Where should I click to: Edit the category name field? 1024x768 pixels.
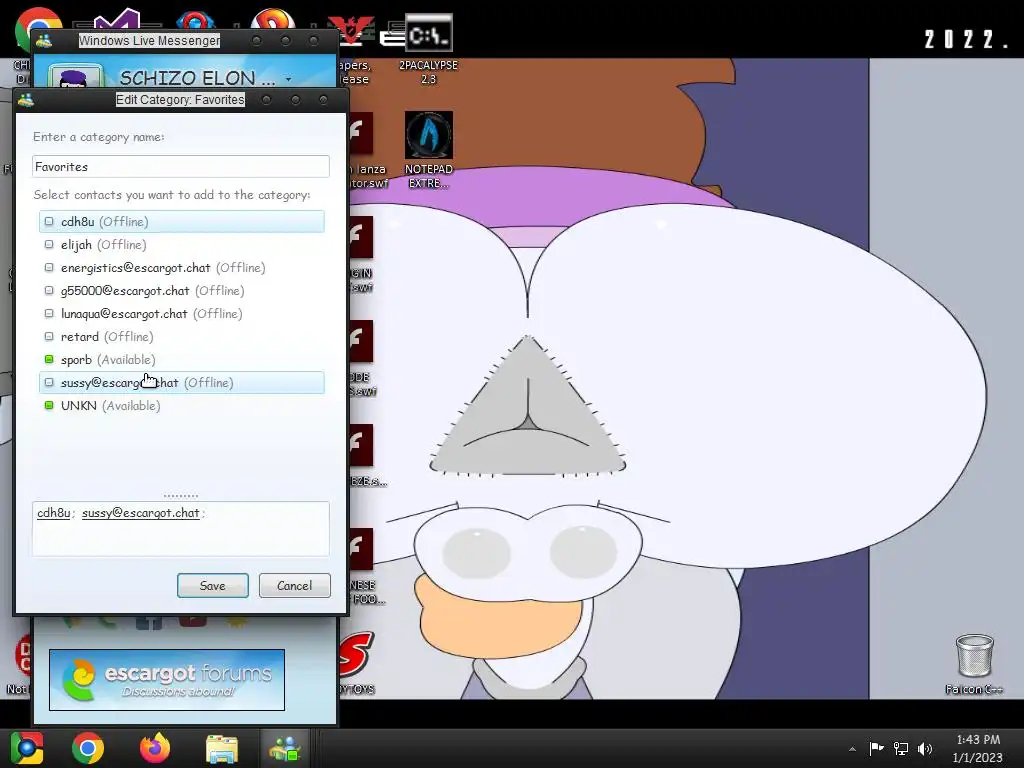click(x=181, y=167)
